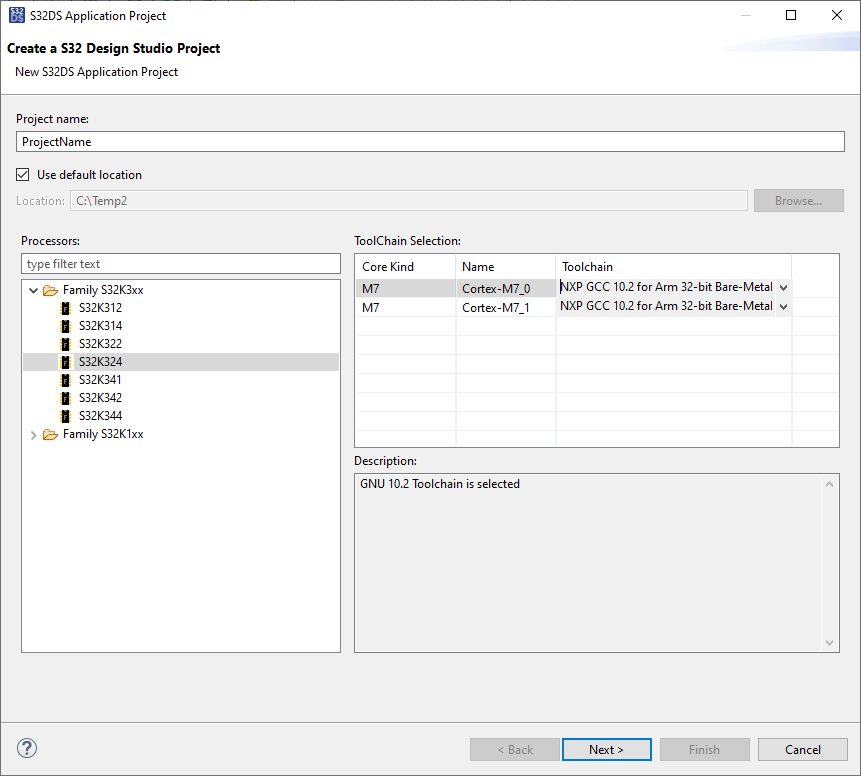Image resolution: width=861 pixels, height=776 pixels.
Task: Expand the Family S32K1xx tree node
Action: tap(33, 435)
